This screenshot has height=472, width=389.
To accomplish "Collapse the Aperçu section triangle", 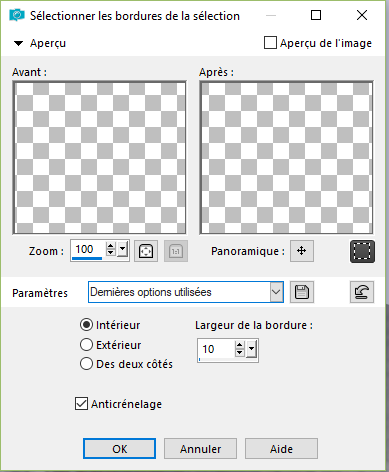I will pyautogui.click(x=18, y=43).
